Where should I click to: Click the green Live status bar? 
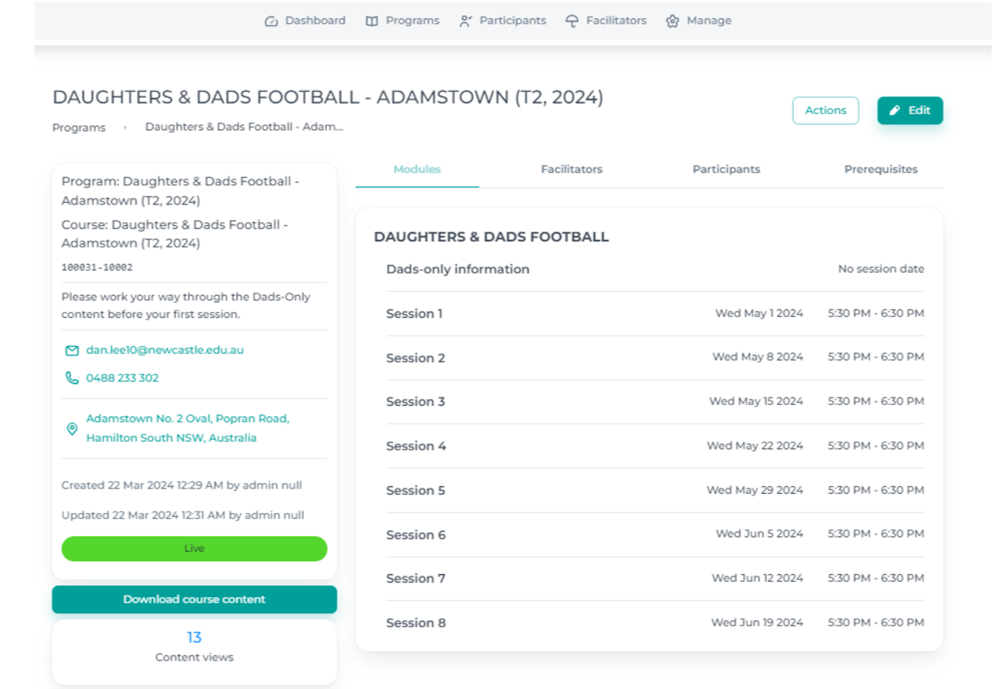click(x=194, y=549)
